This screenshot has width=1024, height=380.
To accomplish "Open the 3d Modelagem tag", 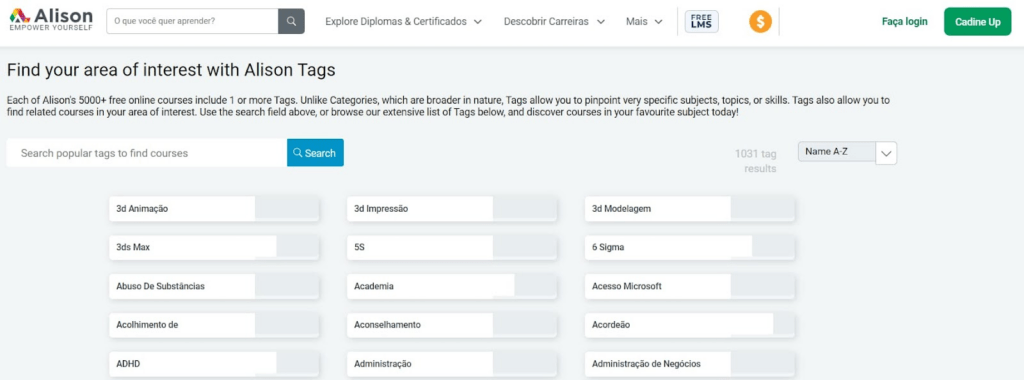I will (690, 209).
